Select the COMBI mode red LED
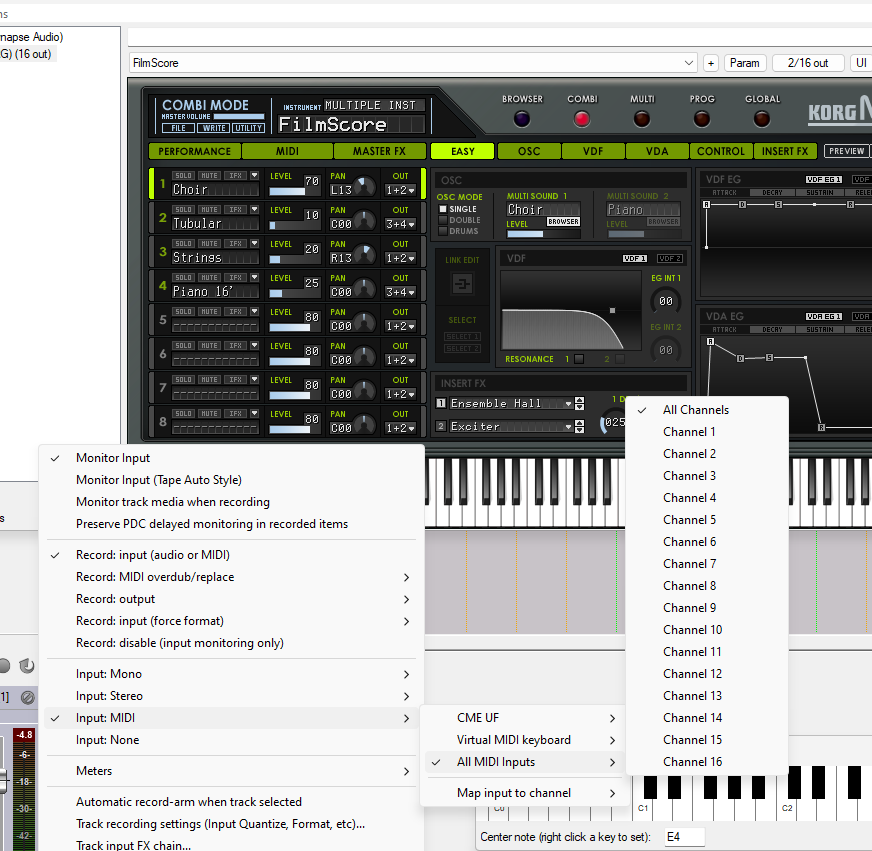 point(582,119)
